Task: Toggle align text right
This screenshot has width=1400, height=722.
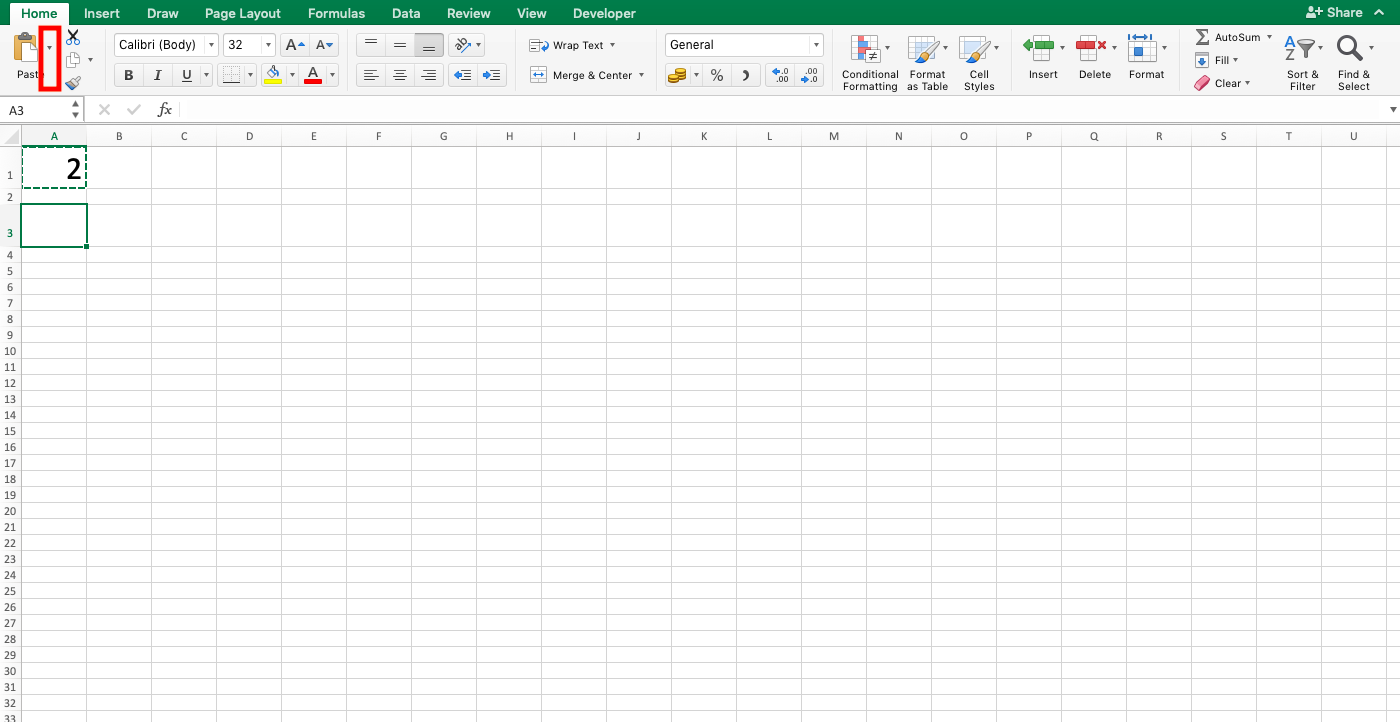Action: coord(429,75)
